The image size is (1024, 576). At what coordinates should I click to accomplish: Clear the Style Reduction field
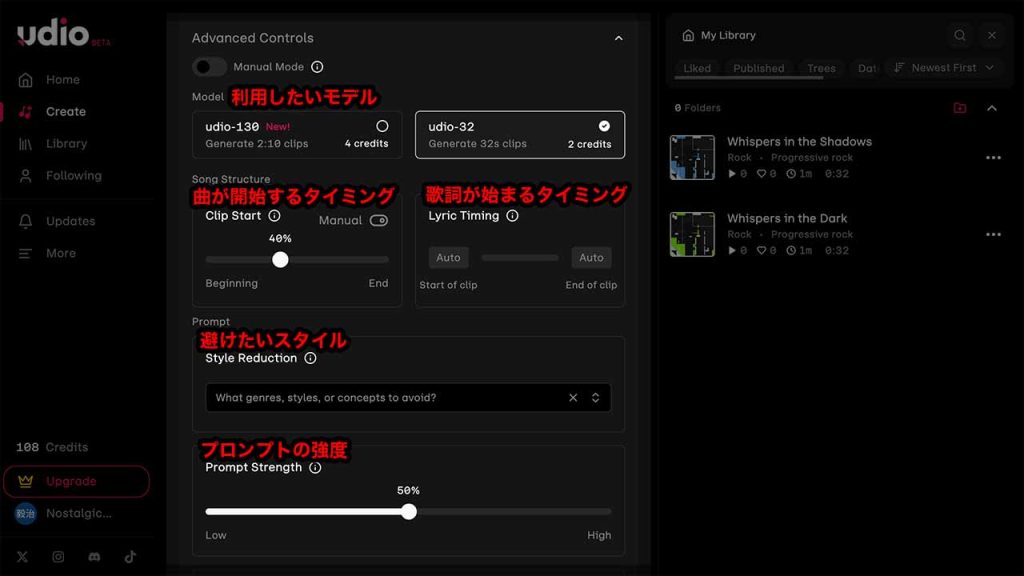(x=573, y=398)
